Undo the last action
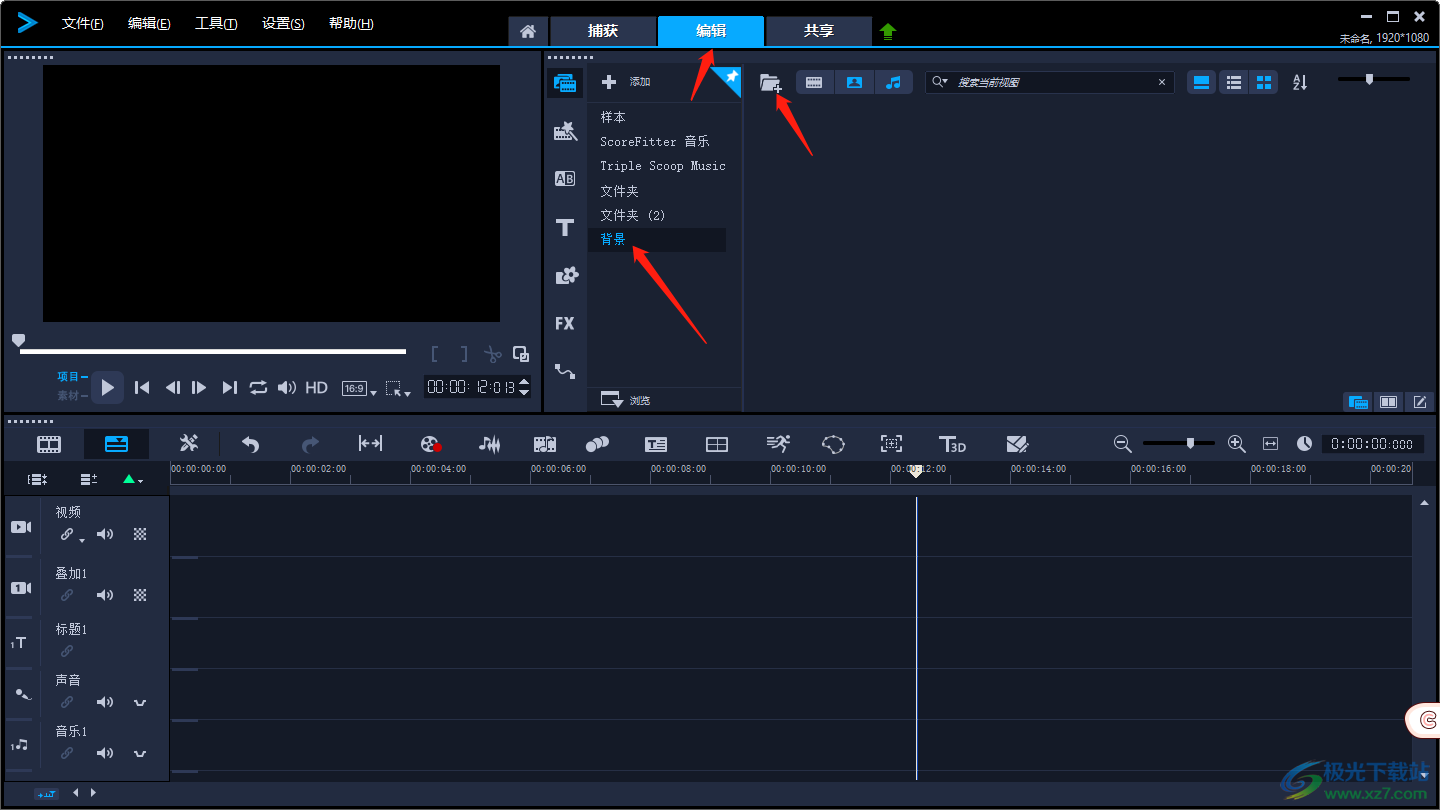Image resolution: width=1440 pixels, height=810 pixels. click(250, 444)
